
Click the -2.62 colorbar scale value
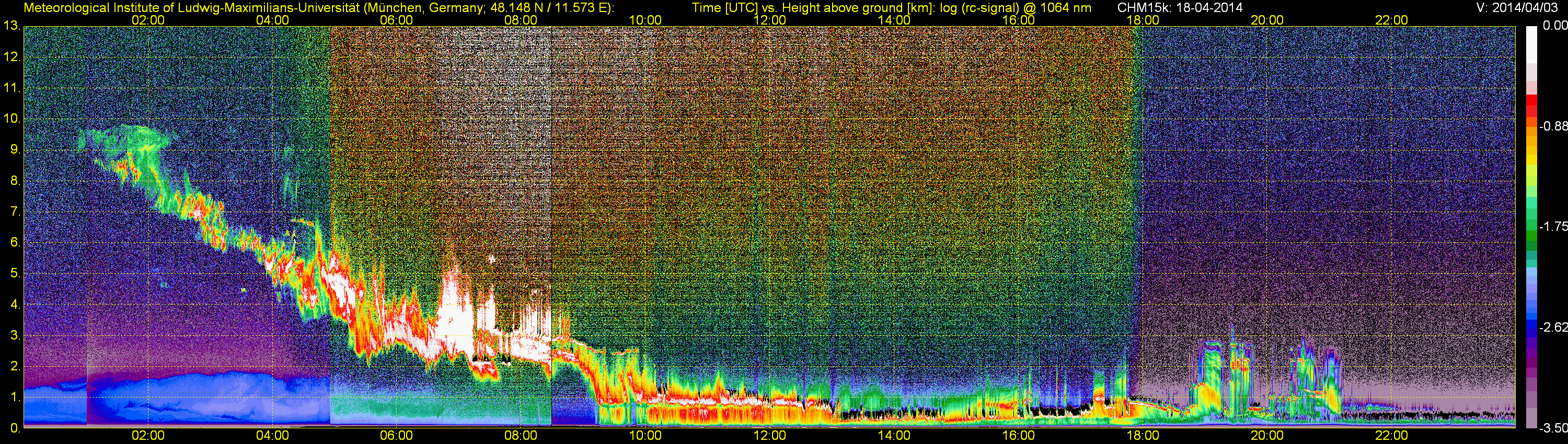click(x=1553, y=327)
